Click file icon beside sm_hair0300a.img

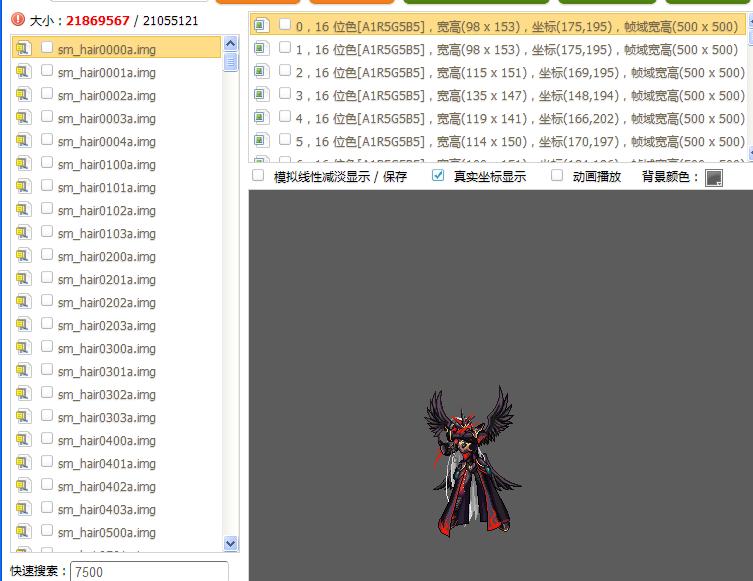click(x=23, y=347)
